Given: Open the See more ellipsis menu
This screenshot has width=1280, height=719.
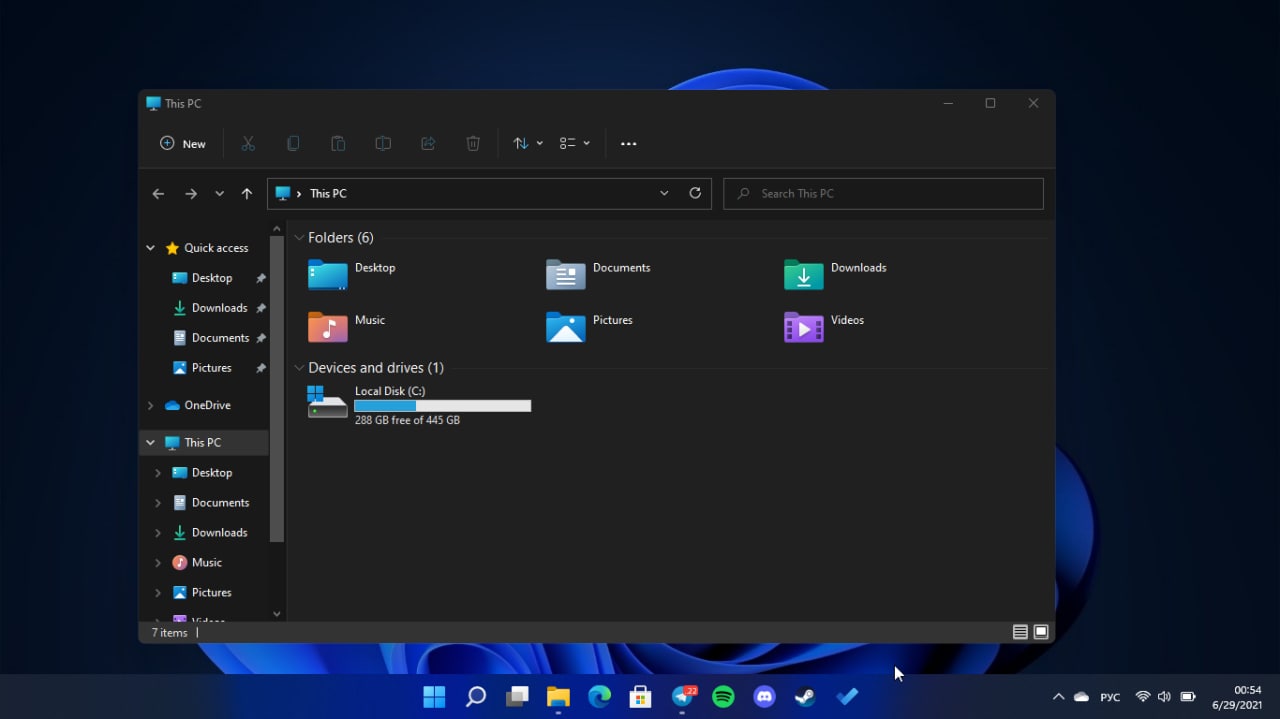Looking at the screenshot, I should [x=629, y=144].
